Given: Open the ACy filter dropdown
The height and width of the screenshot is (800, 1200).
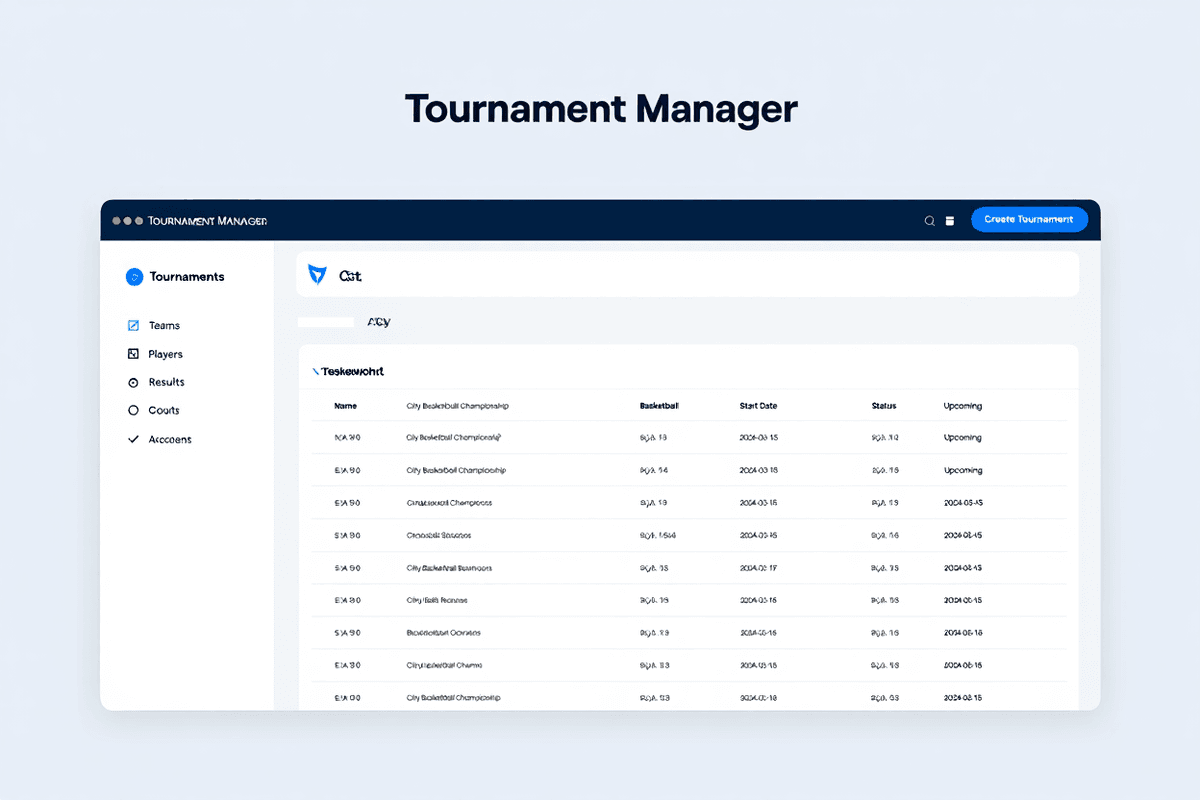Looking at the screenshot, I should tap(378, 321).
